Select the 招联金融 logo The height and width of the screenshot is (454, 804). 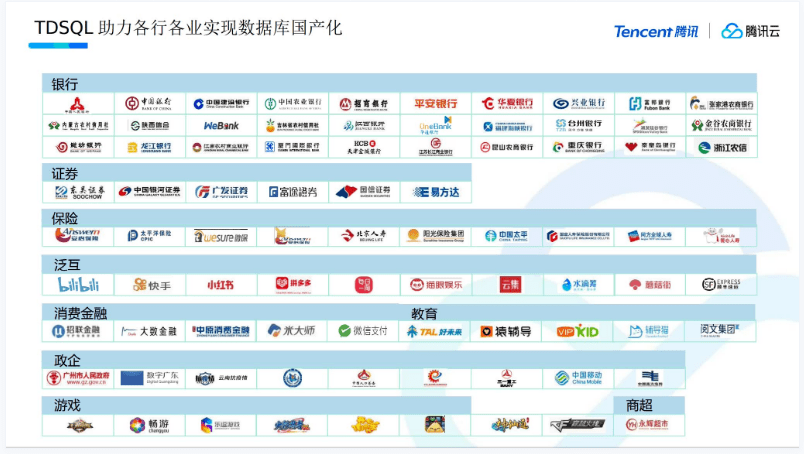tap(76, 331)
